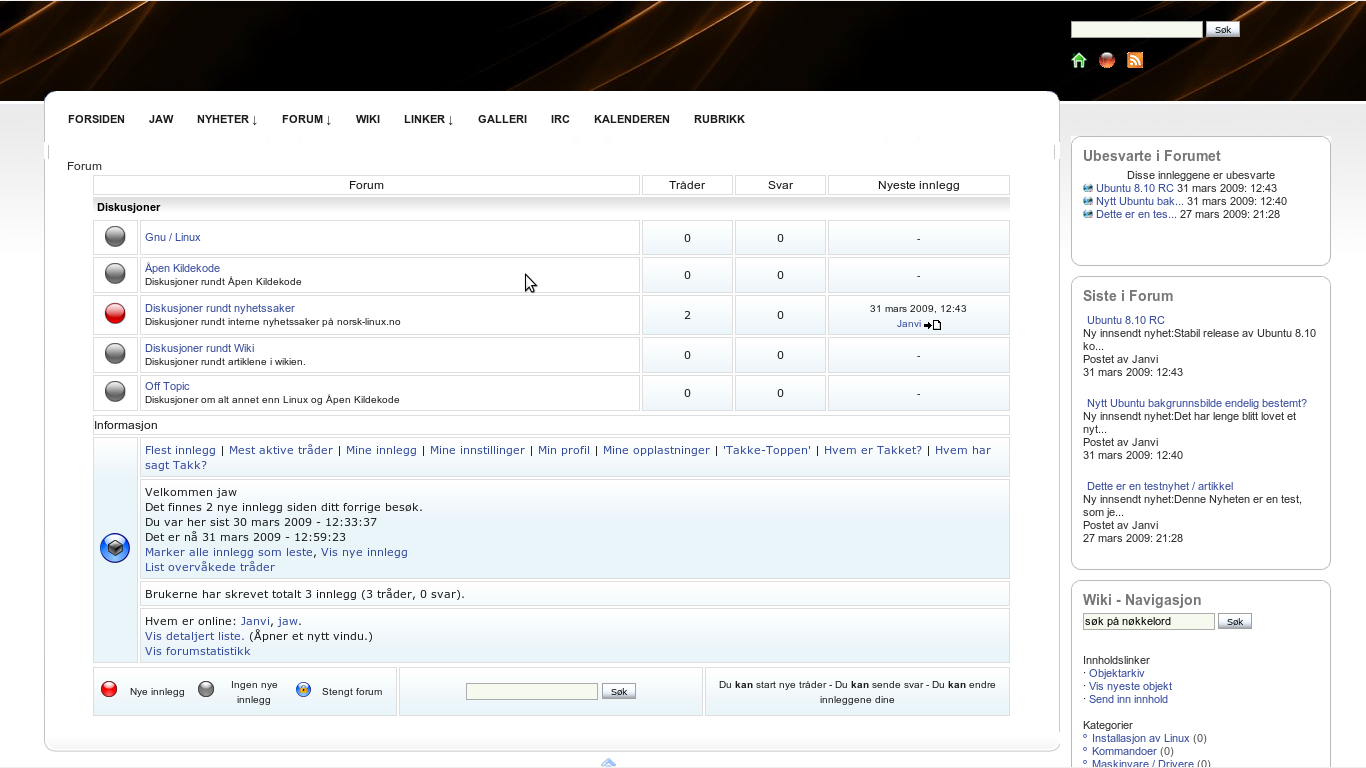Image resolution: width=1366 pixels, height=768 pixels.
Task: Open Vis forumstatistikk link
Action: [x=197, y=651]
